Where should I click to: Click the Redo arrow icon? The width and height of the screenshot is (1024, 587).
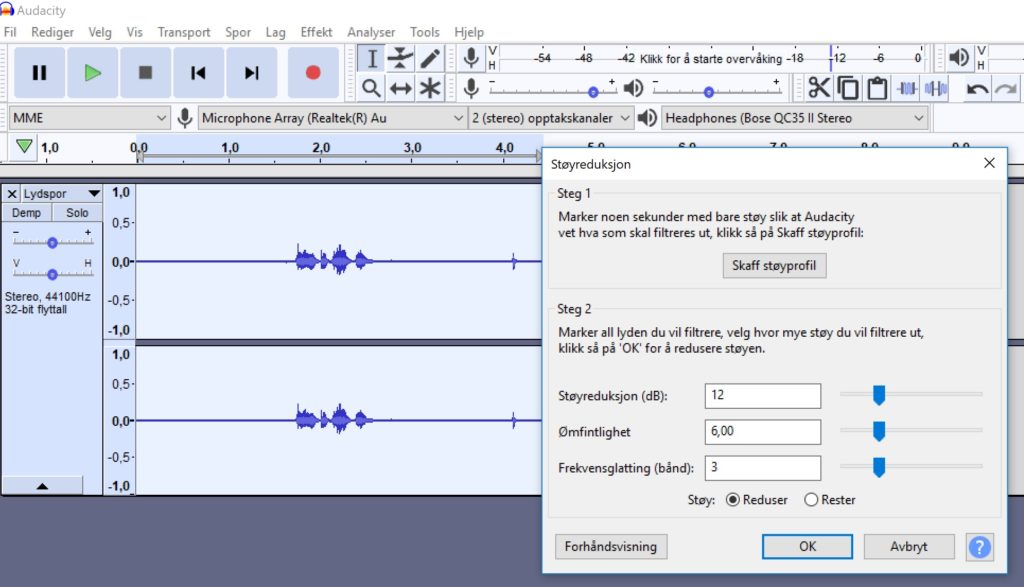[x=1006, y=87]
